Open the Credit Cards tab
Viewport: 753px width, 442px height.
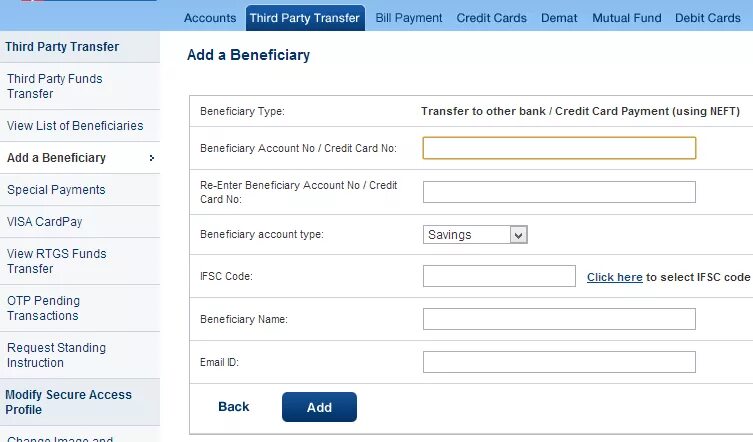point(491,18)
